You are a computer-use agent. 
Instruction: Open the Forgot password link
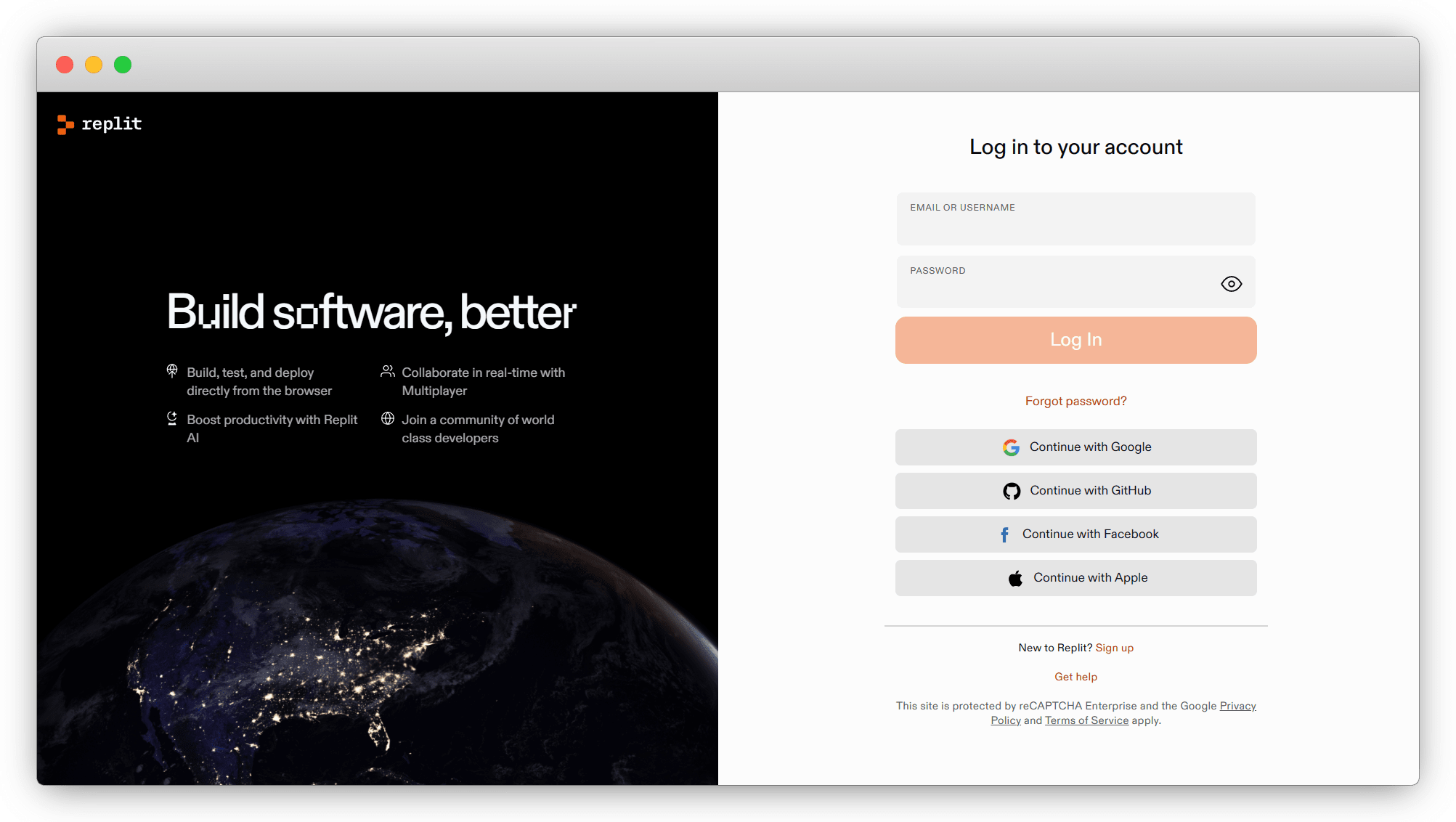pyautogui.click(x=1075, y=401)
